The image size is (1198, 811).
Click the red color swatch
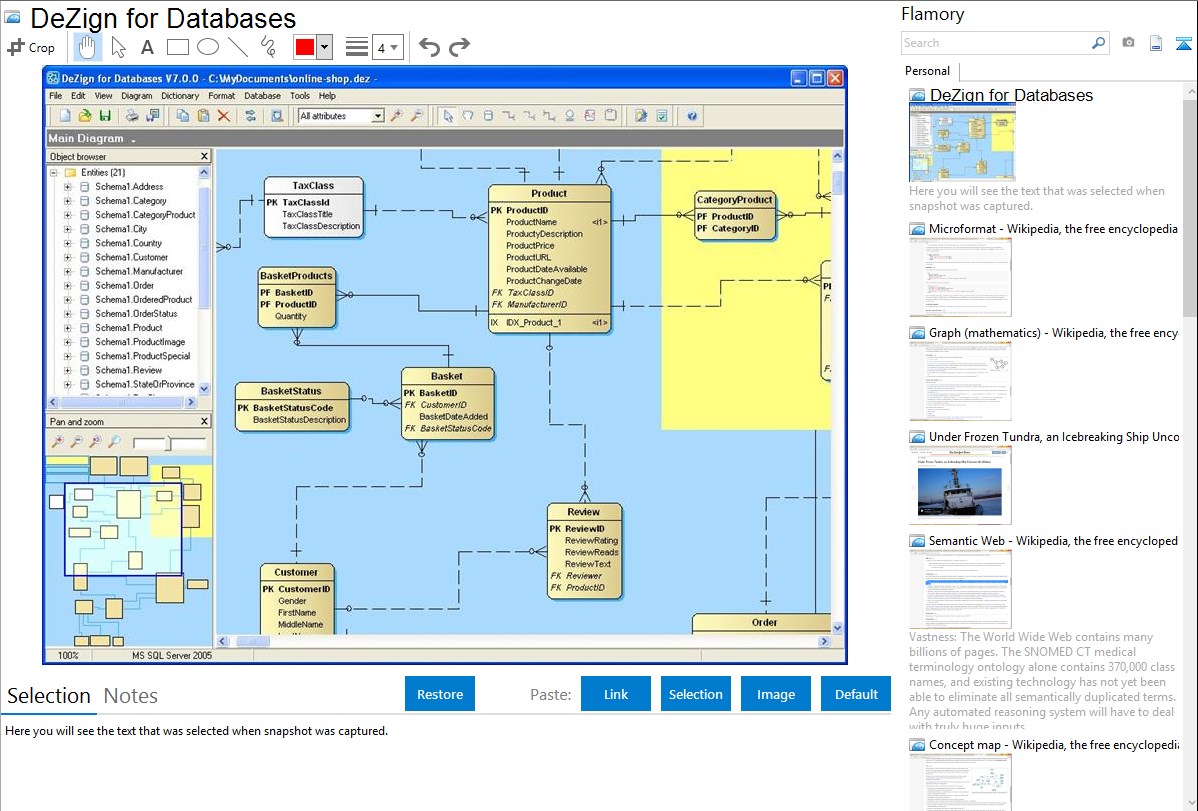pyautogui.click(x=305, y=47)
